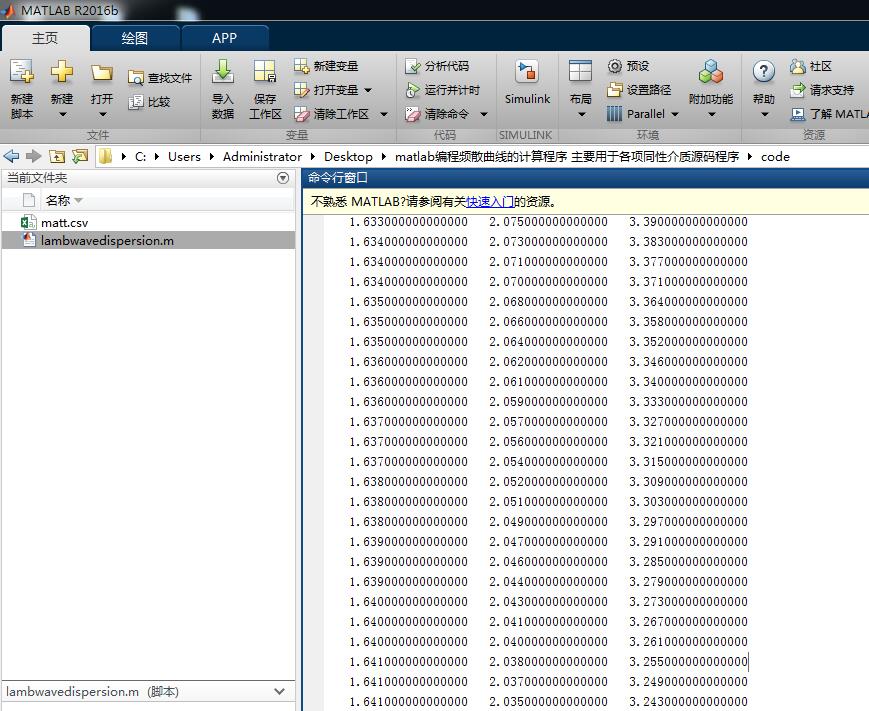The width and height of the screenshot is (869, 711).
Task: Expand the Help (帮助) dropdown arrow
Action: pyautogui.click(x=764, y=115)
